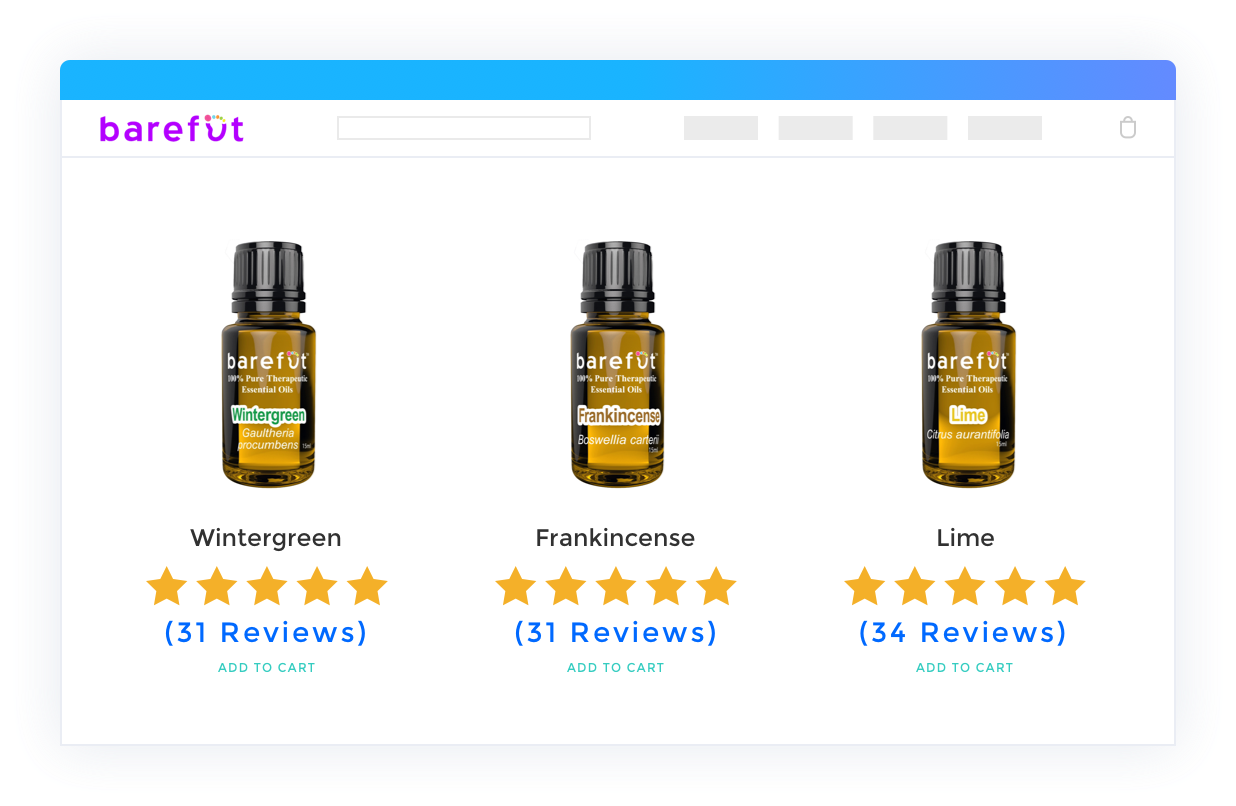
Task: Open the Wintergreen bottle image
Action: (x=268, y=365)
